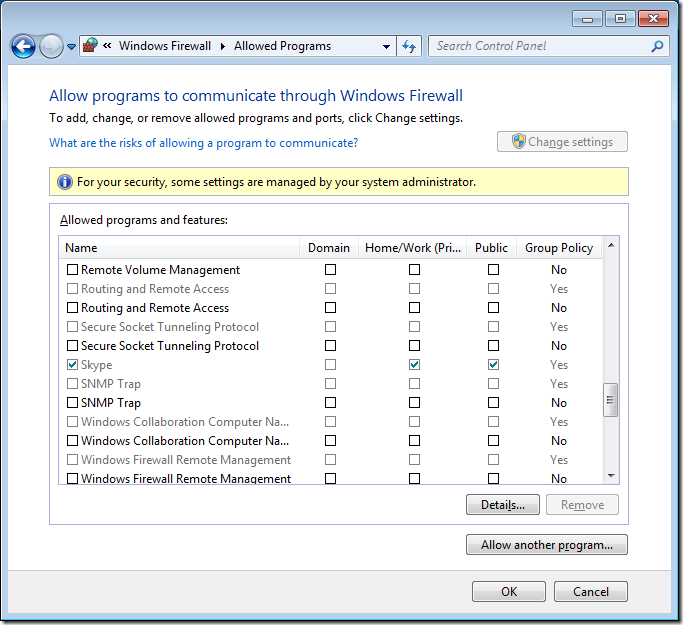Click into the Search Control Panel field
The height and width of the screenshot is (625, 683).
pyautogui.click(x=540, y=46)
